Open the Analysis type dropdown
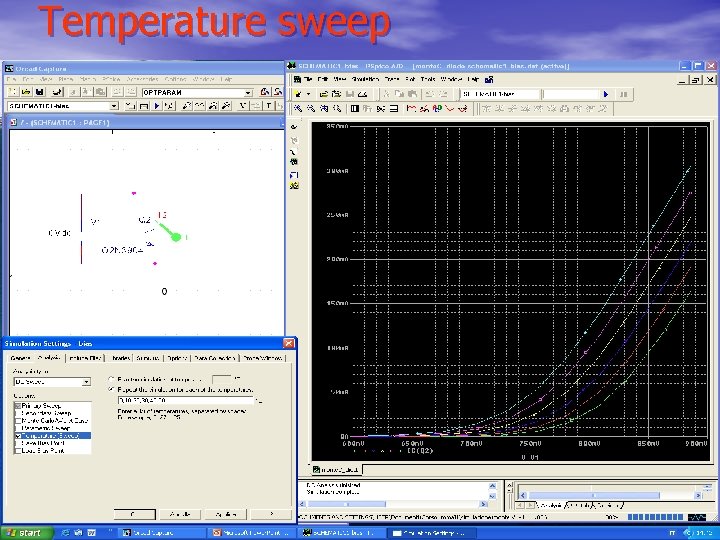720x540 pixels. (x=86, y=382)
